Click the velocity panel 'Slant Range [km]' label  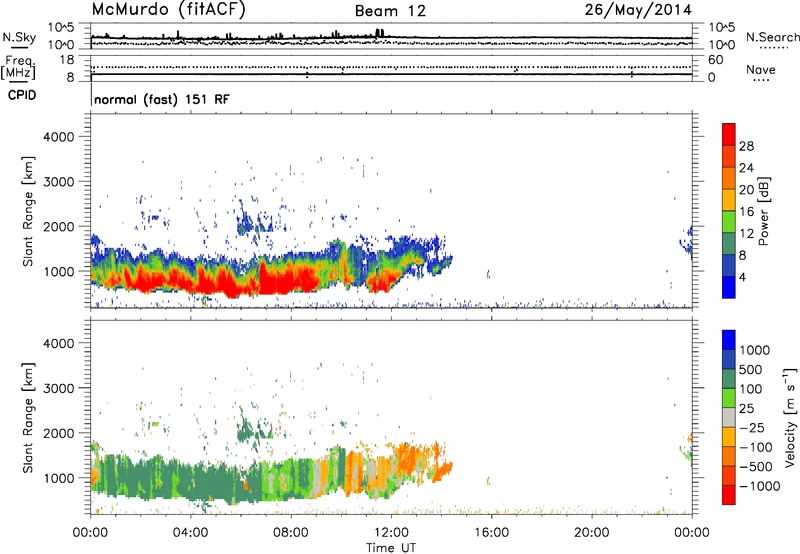pyautogui.click(x=28, y=417)
